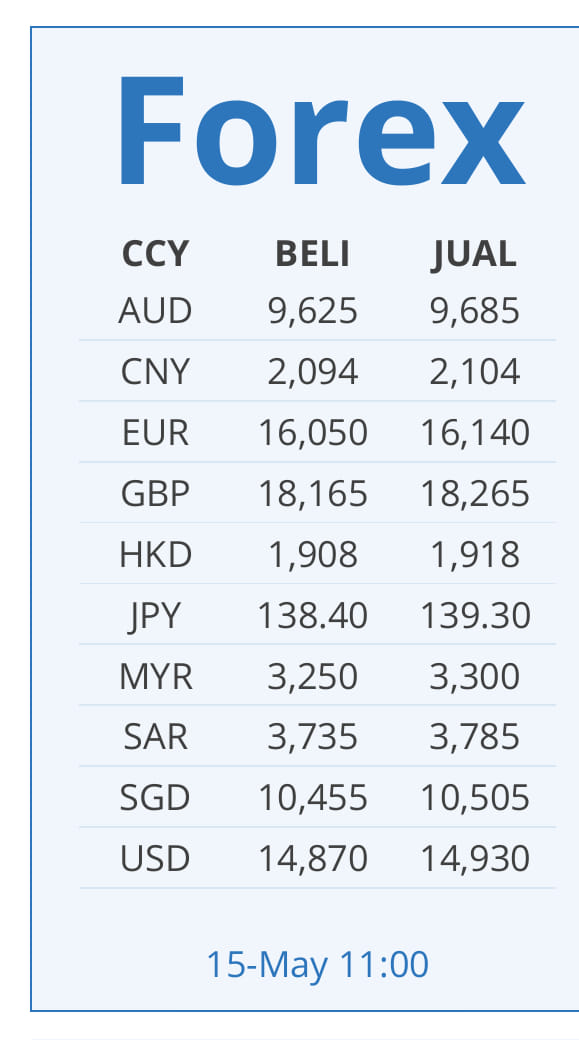Select the JUAL column header

click(x=474, y=254)
